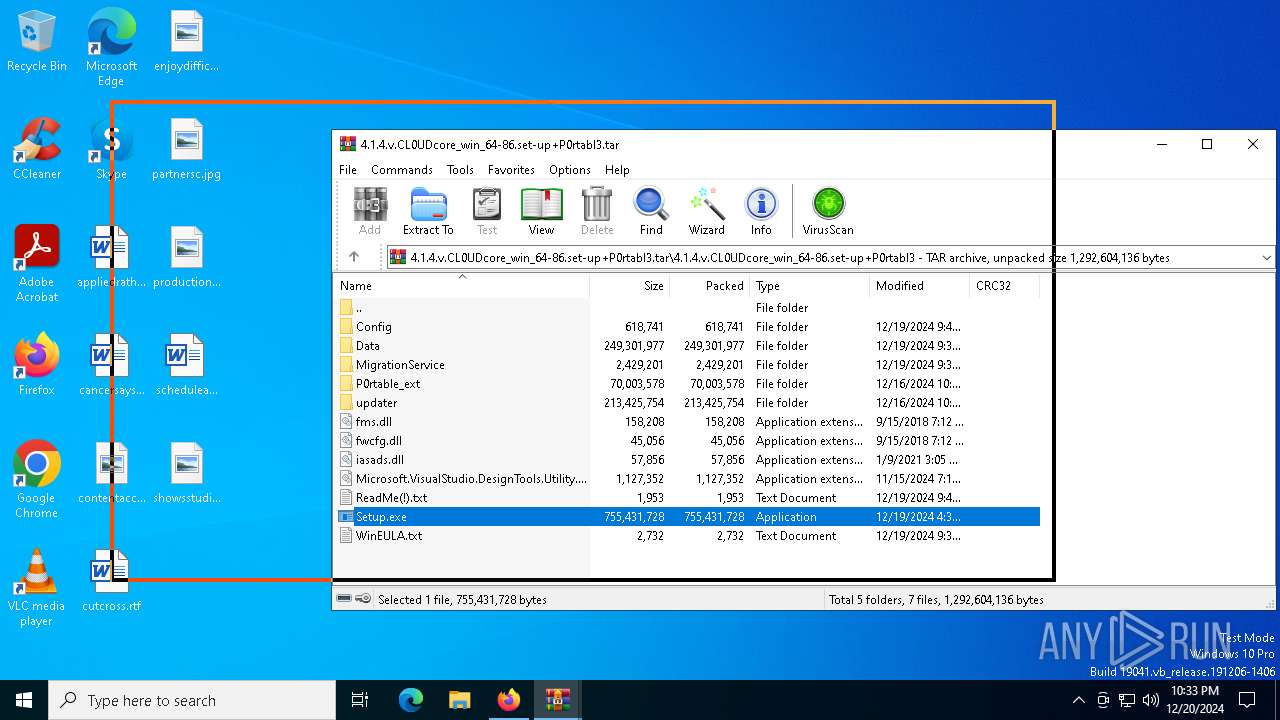Select the Setup.exe file row
Image resolution: width=1280 pixels, height=720 pixels.
[x=688, y=517]
